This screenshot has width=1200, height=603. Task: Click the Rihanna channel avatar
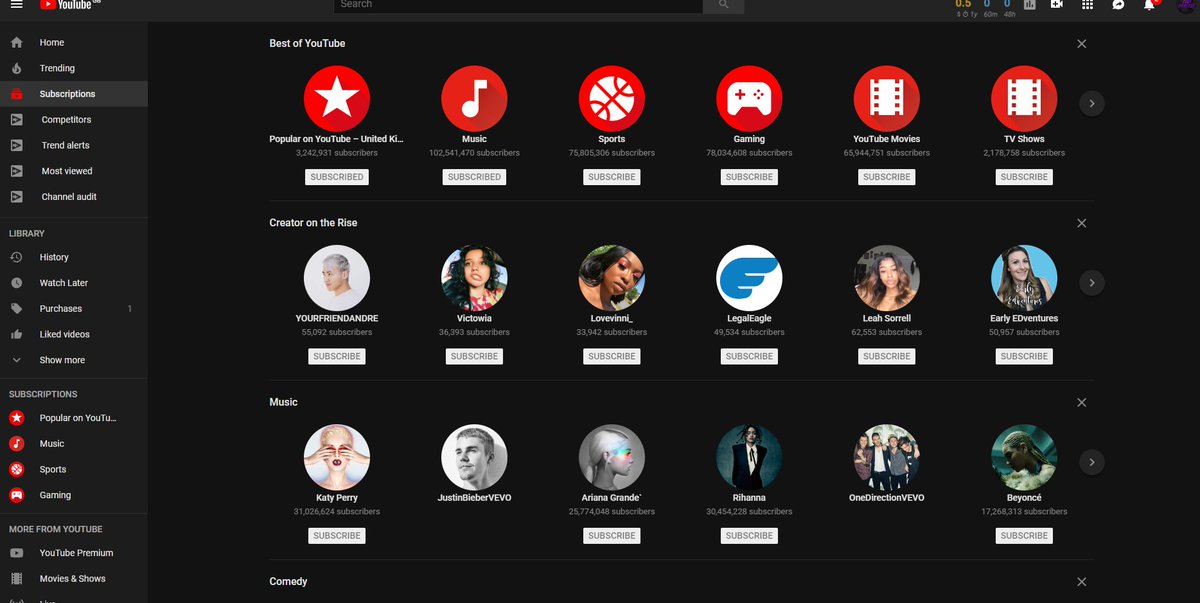[x=749, y=457]
